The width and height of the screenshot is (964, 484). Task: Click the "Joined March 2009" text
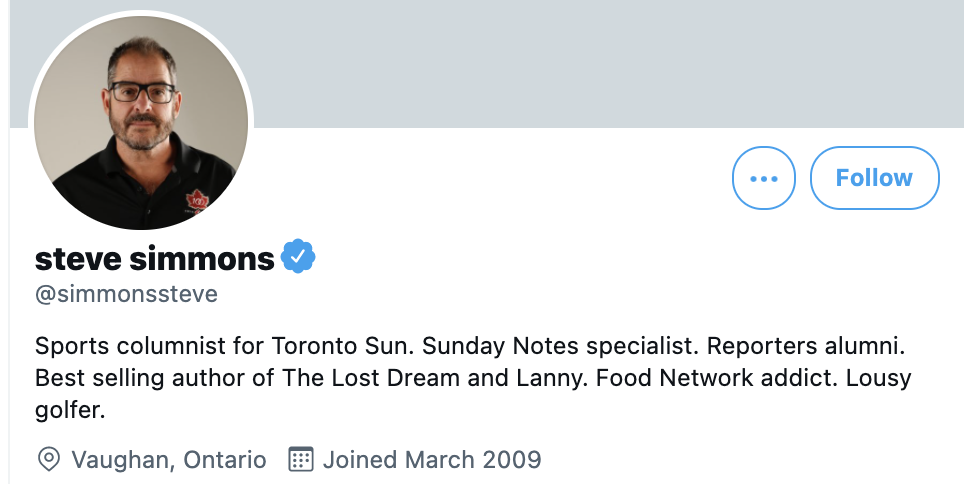pyautogui.click(x=432, y=460)
